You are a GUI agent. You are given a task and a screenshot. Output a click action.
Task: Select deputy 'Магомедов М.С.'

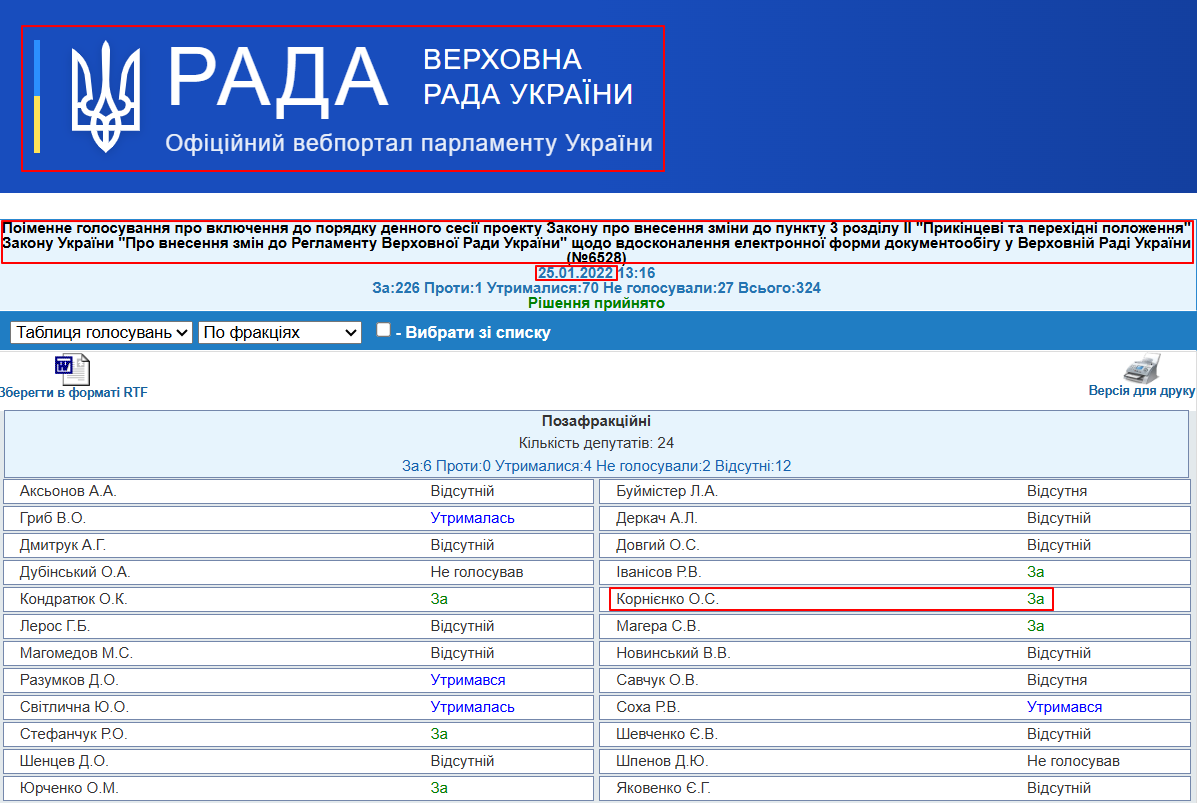pos(76,653)
